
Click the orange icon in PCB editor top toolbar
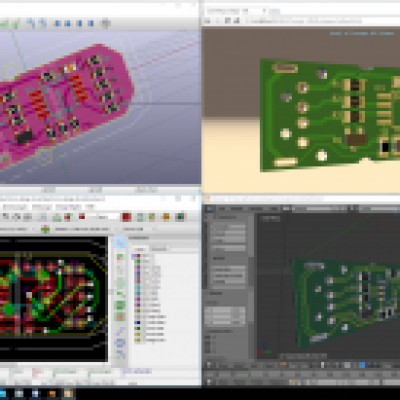pyautogui.click(x=166, y=217)
